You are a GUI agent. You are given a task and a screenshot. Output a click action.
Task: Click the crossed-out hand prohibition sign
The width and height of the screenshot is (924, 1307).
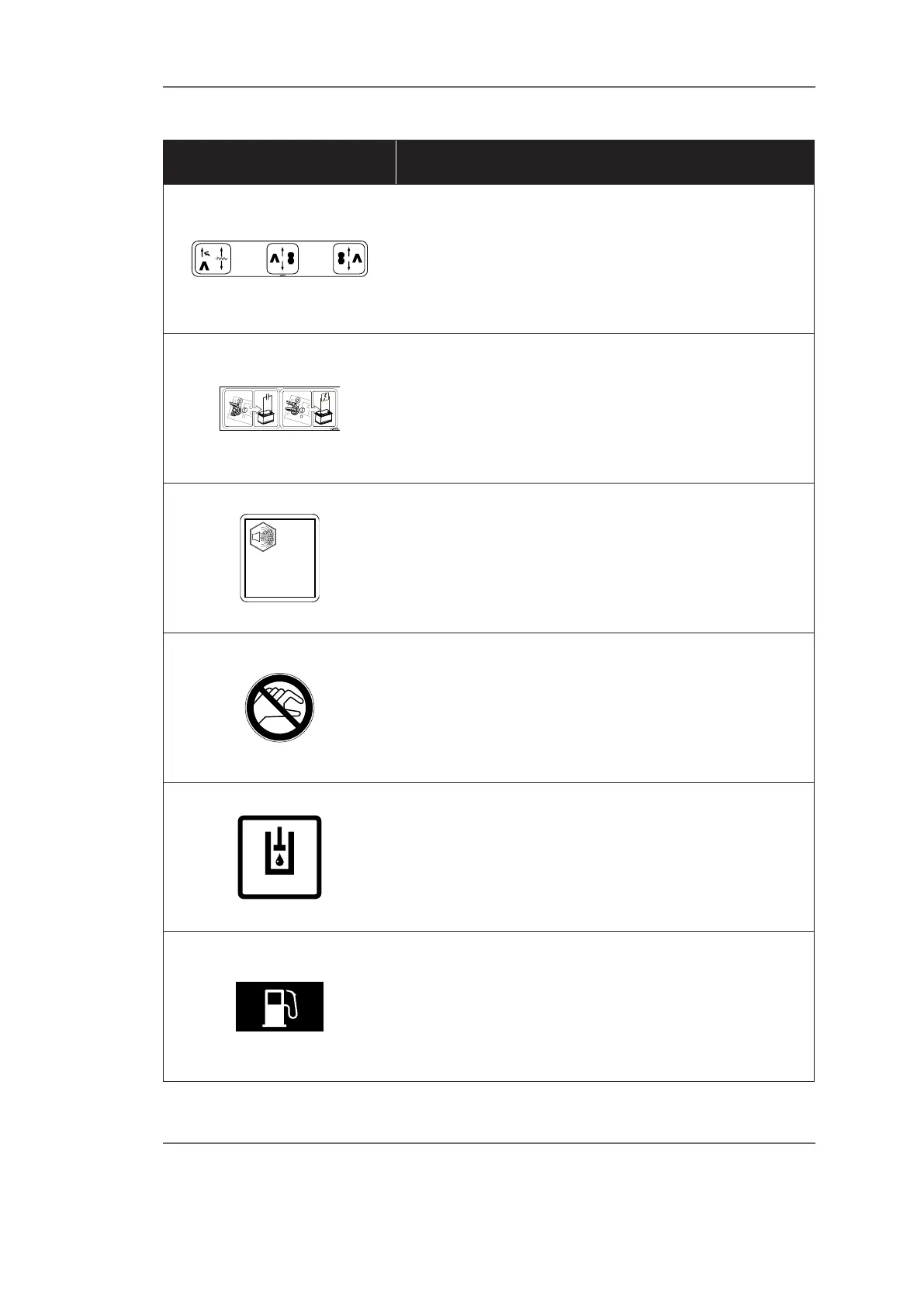coord(279,707)
